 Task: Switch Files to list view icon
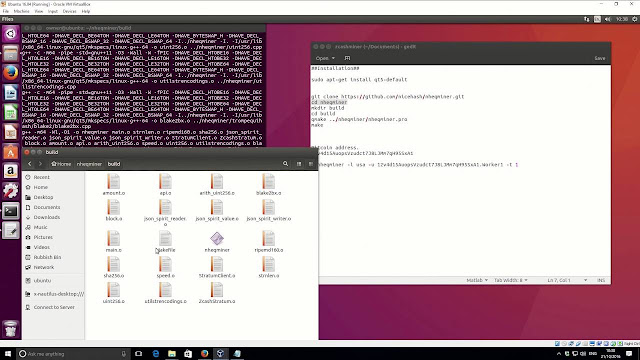pos(299,164)
